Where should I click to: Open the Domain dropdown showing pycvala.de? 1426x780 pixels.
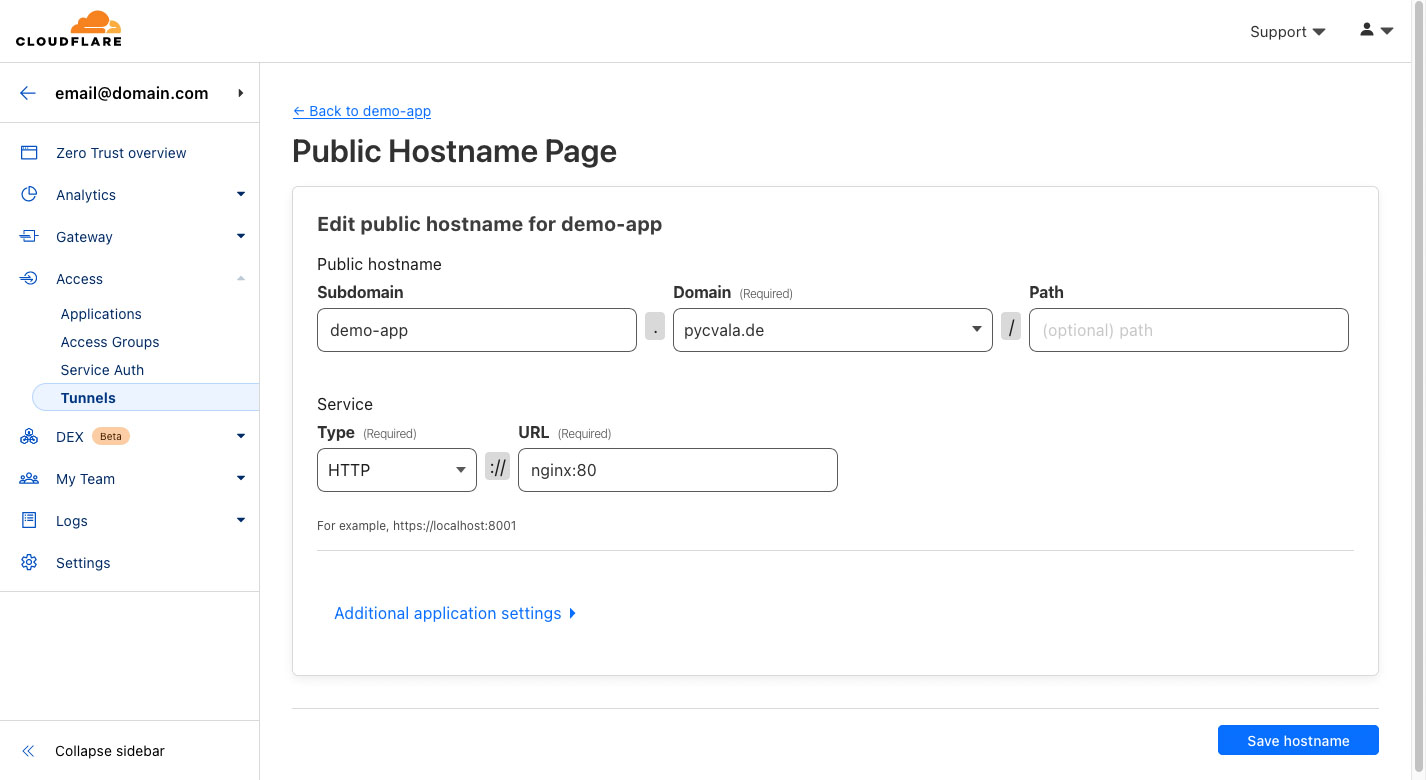pos(832,330)
